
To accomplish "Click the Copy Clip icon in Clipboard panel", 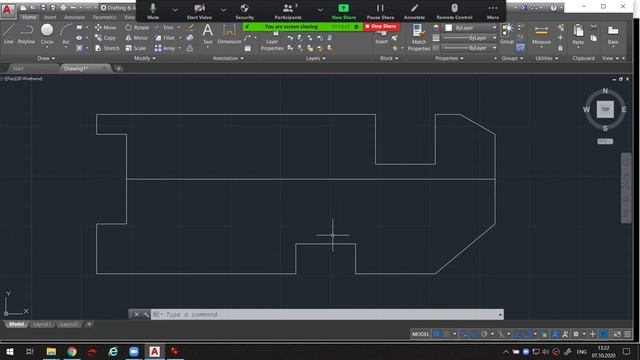I will [593, 38].
